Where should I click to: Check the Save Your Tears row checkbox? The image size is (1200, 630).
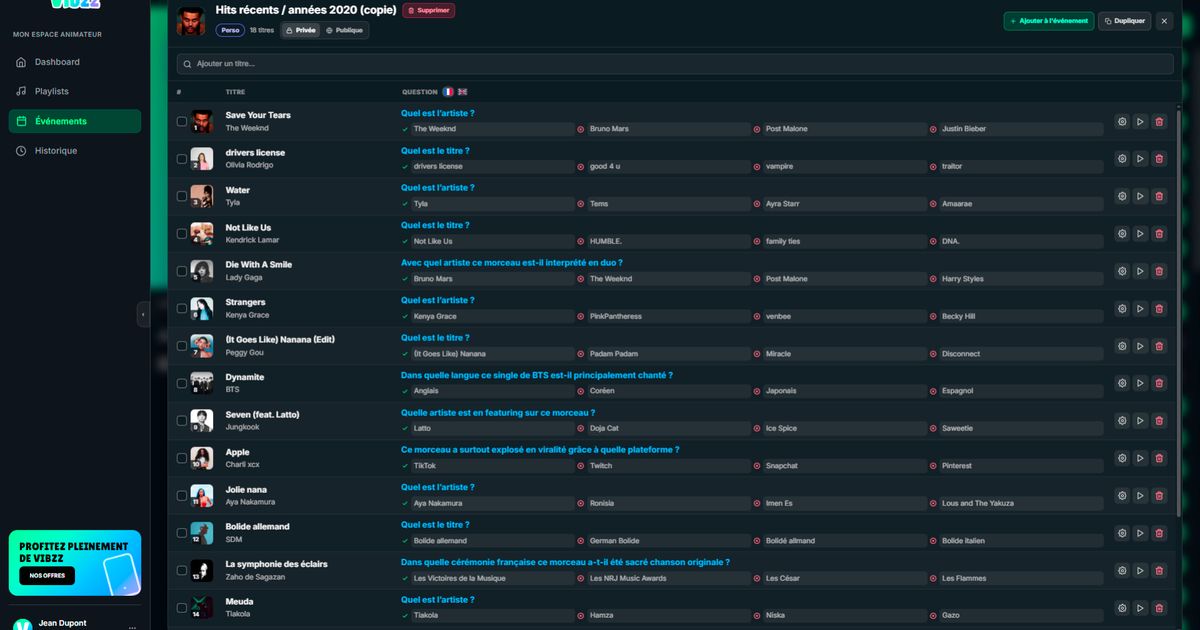[182, 122]
